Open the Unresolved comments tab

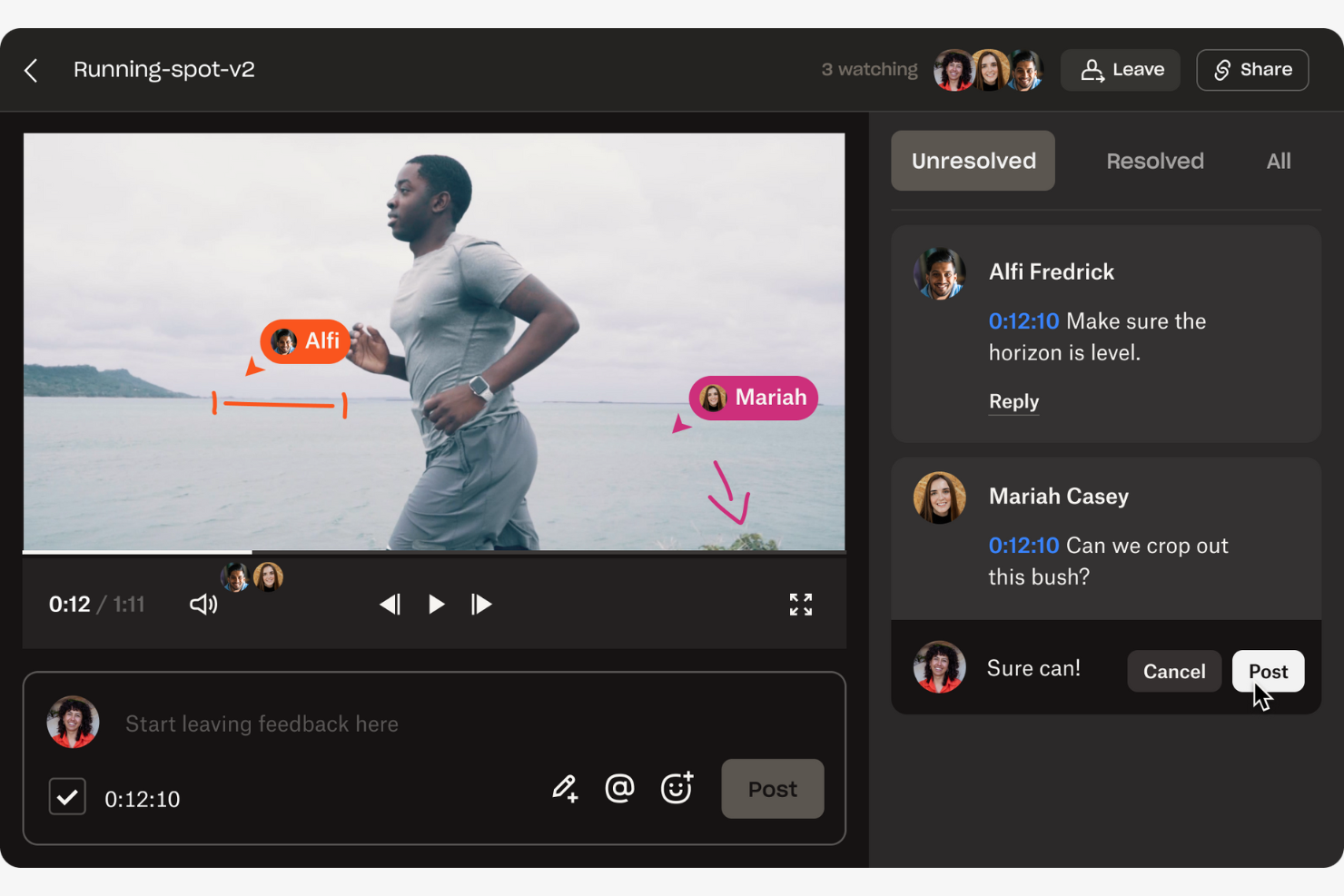click(973, 161)
